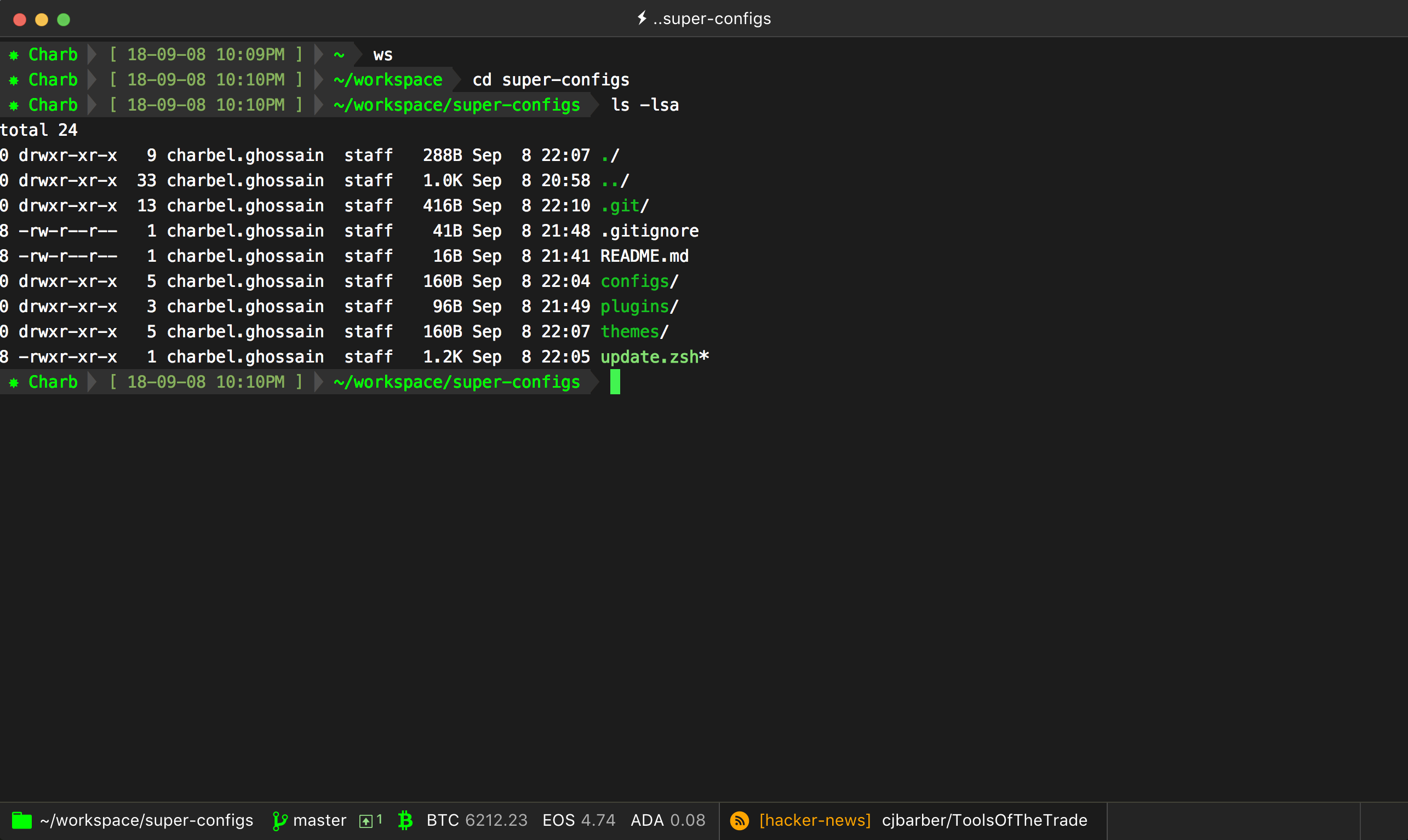Click the README.md file entry
Screen dimensions: 1408x840
click(x=644, y=256)
